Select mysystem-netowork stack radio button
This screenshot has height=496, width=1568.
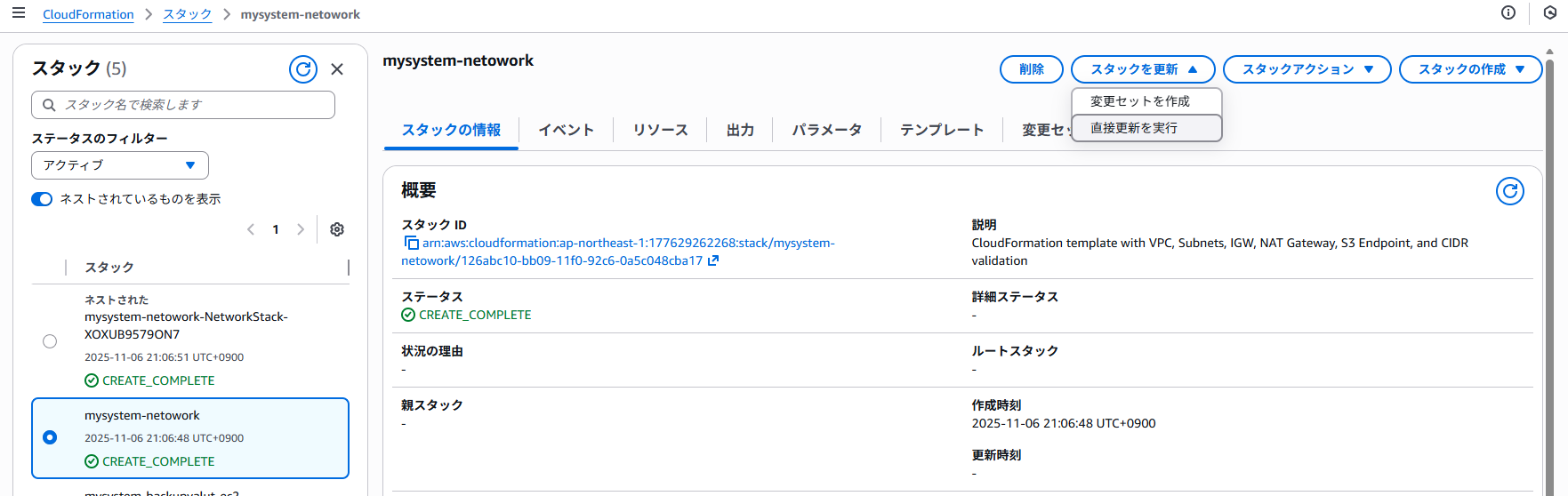click(50, 437)
